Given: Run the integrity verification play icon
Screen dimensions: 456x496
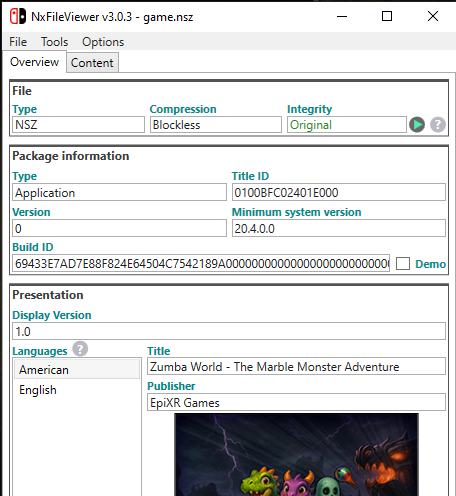Looking at the screenshot, I should [417, 125].
